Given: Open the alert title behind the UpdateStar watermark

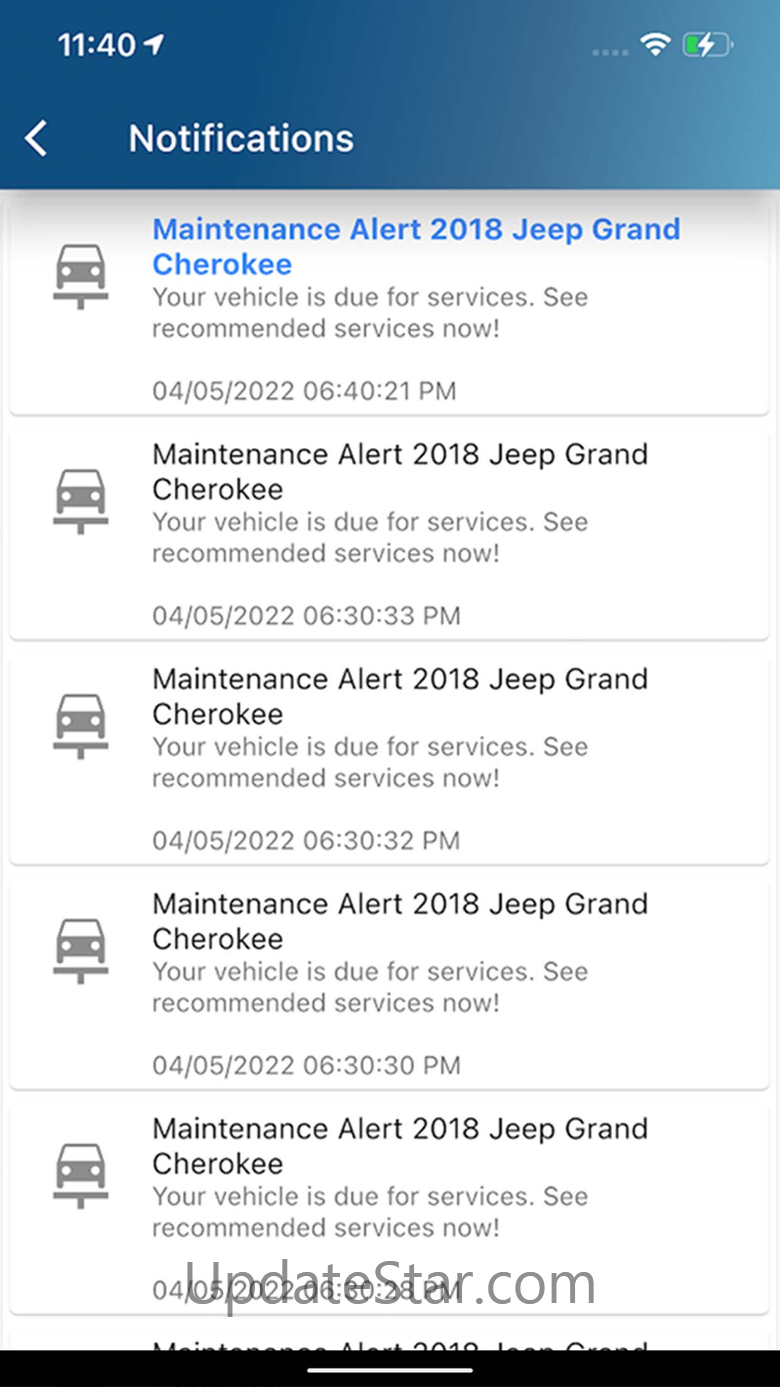Looking at the screenshot, I should [400, 1146].
